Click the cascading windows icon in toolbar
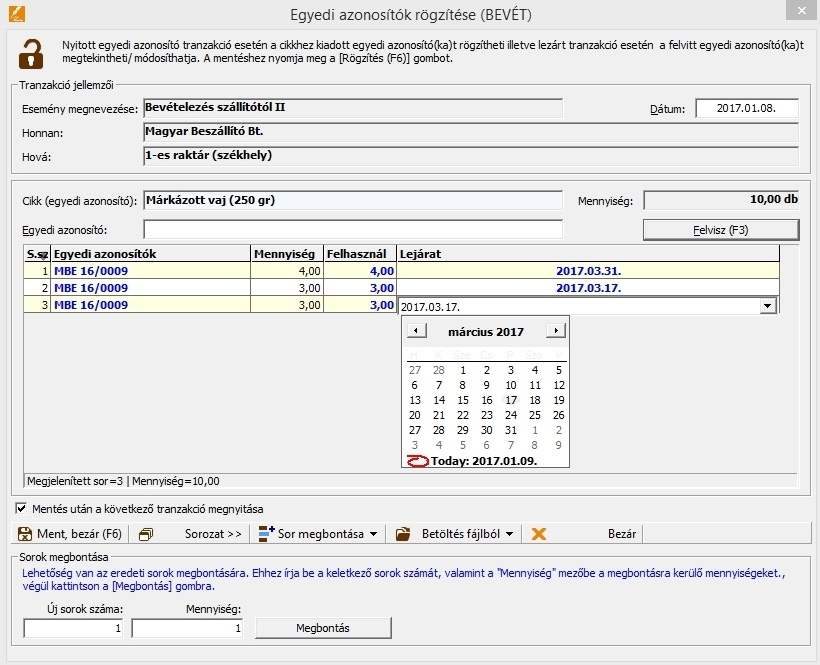The height and width of the screenshot is (665, 820). (146, 534)
